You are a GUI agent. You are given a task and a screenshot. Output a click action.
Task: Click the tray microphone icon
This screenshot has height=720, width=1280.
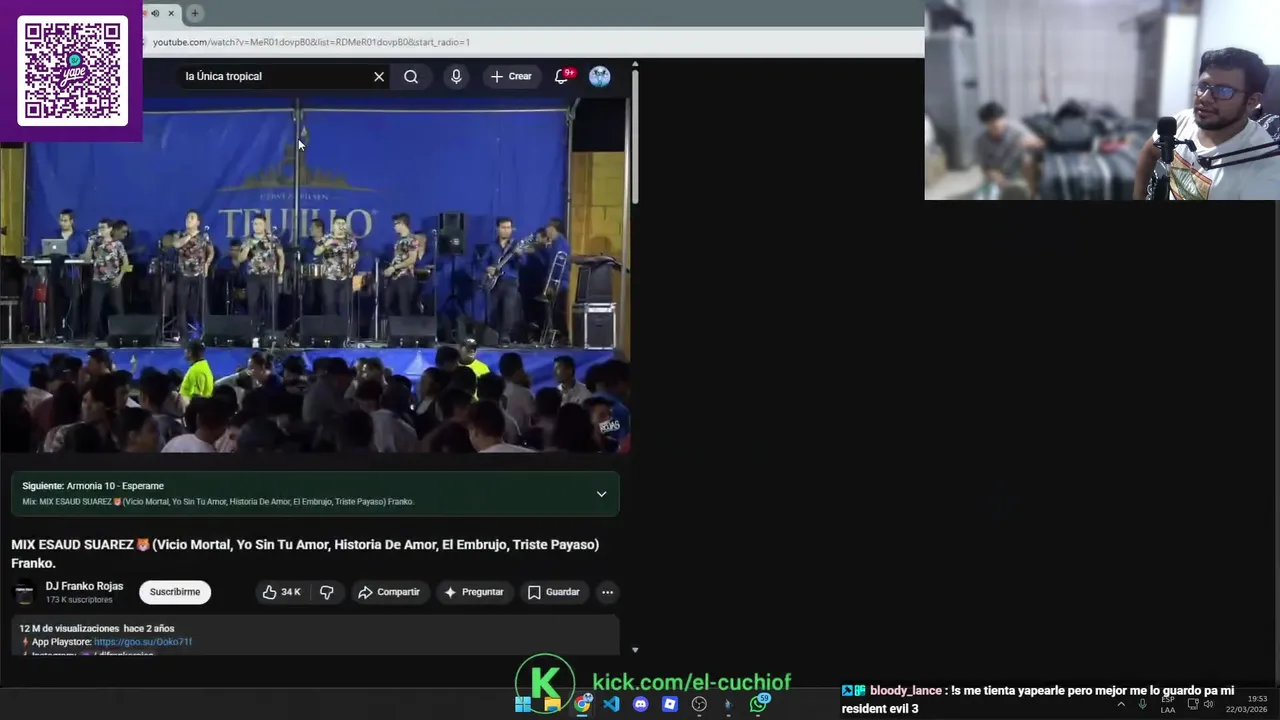[x=1142, y=704]
